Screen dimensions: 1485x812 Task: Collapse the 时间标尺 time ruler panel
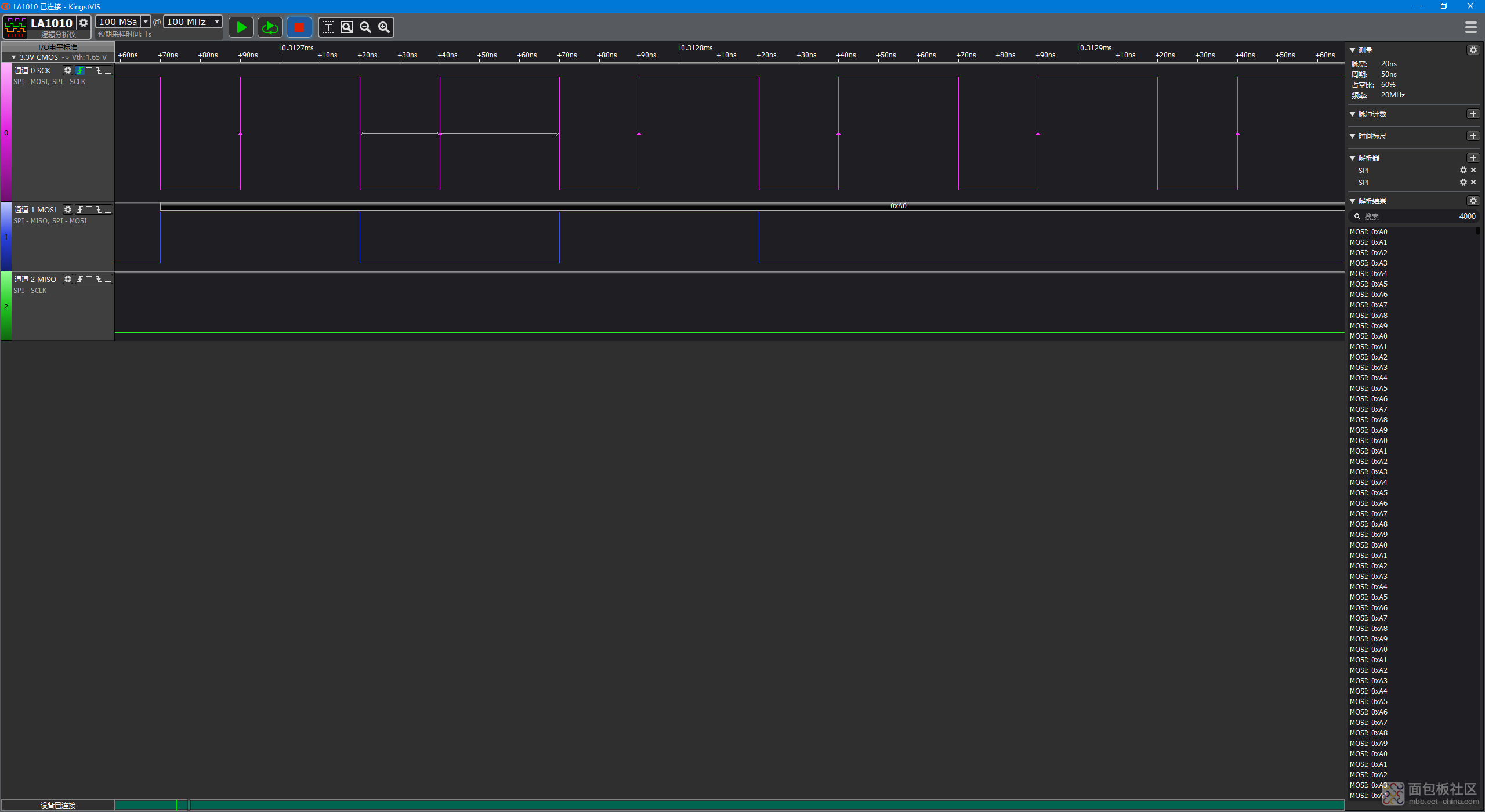click(1353, 136)
